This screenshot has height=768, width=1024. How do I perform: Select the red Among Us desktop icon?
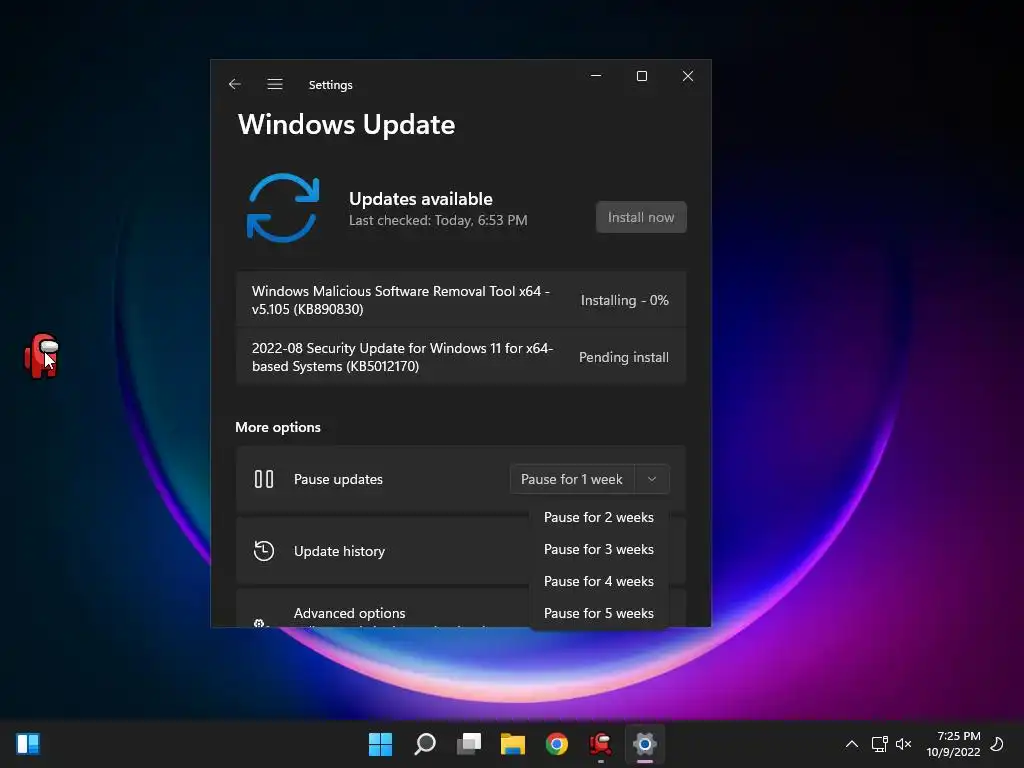[42, 356]
